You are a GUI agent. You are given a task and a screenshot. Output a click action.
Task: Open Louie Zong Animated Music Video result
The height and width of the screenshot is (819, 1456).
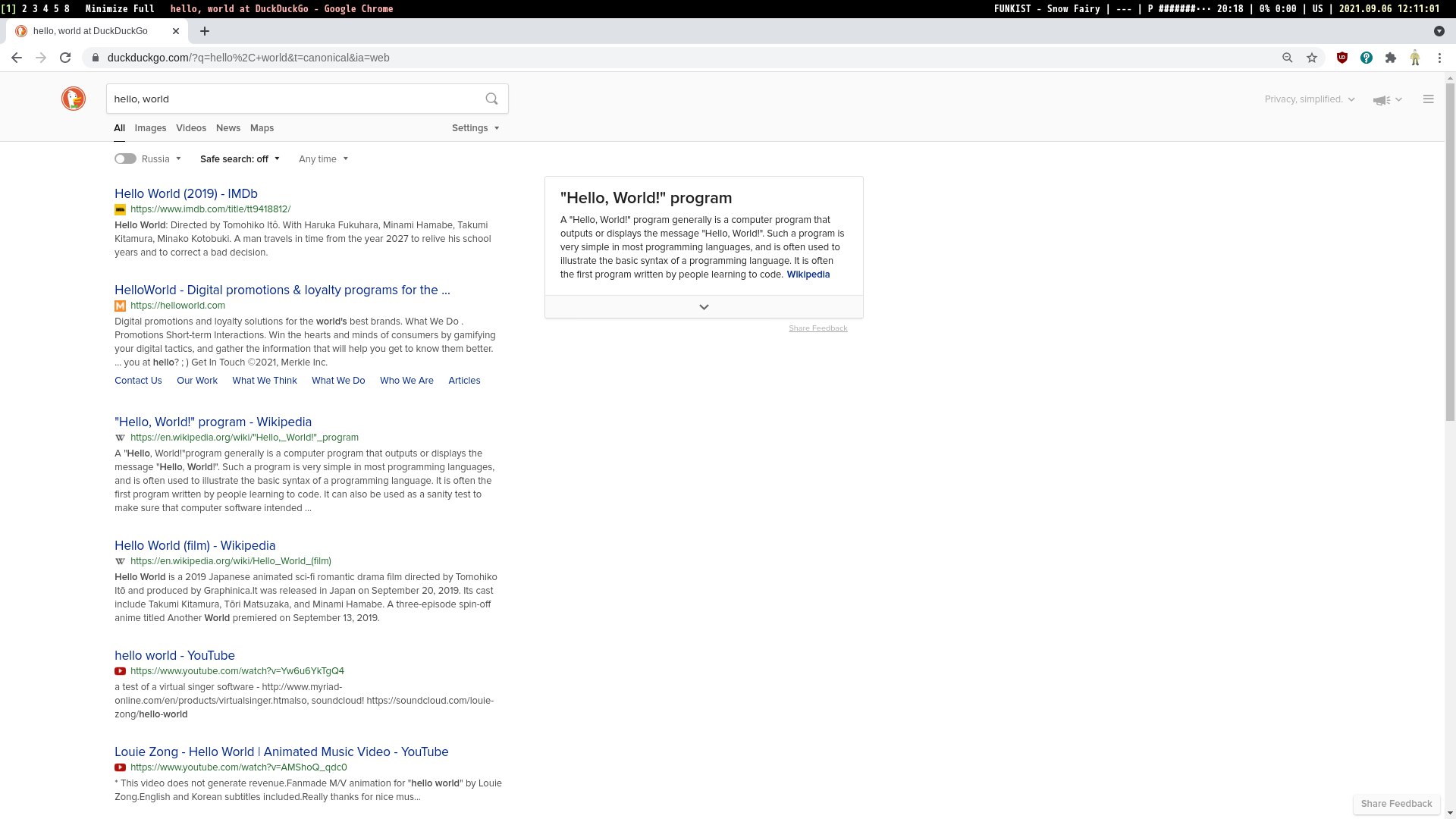coord(281,752)
